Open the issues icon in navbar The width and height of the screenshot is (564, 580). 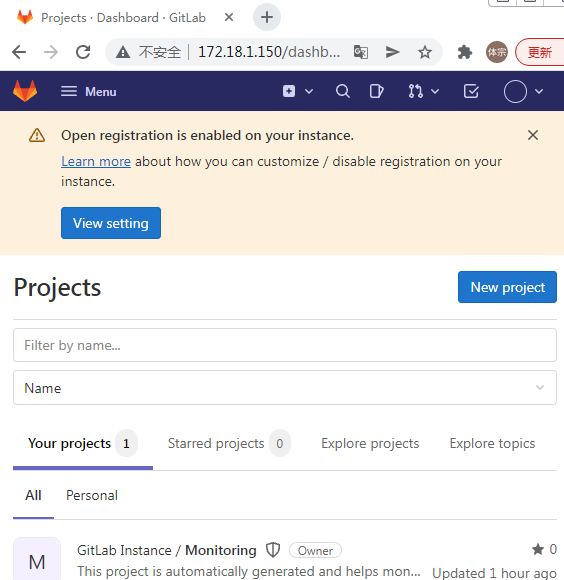coord(376,91)
